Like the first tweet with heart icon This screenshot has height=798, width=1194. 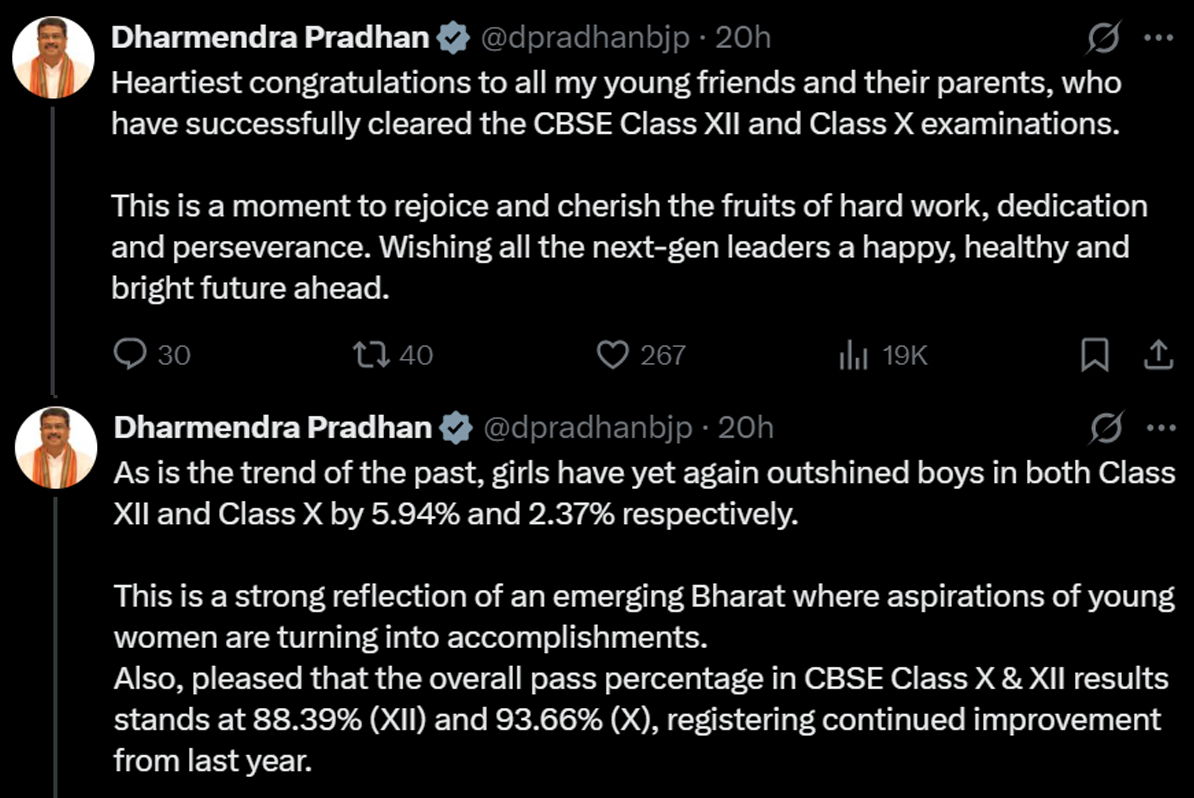click(x=612, y=355)
